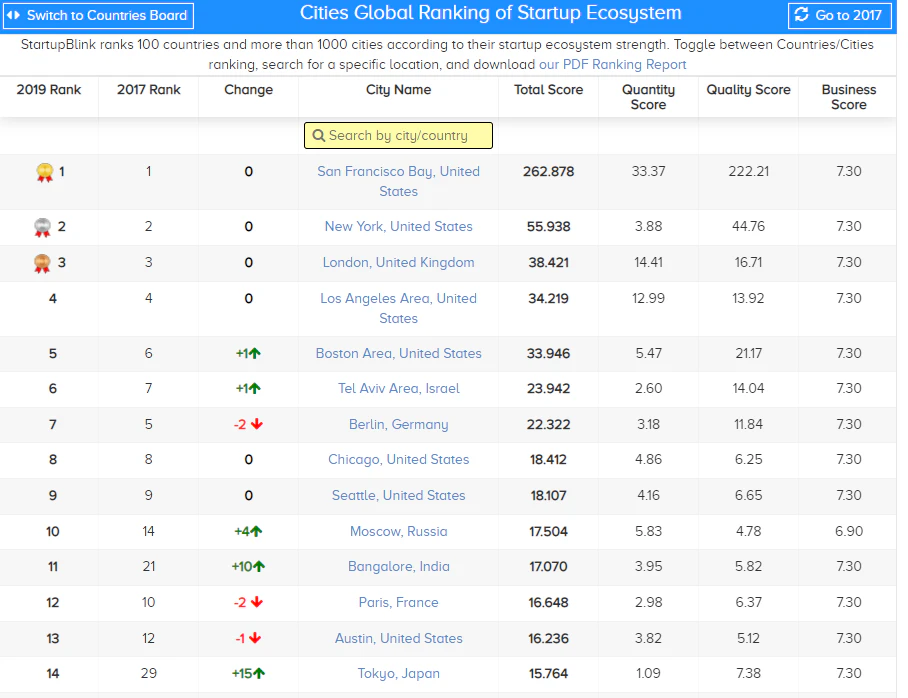Click the Search by city/country input field
The height and width of the screenshot is (698, 908).
tap(400, 134)
